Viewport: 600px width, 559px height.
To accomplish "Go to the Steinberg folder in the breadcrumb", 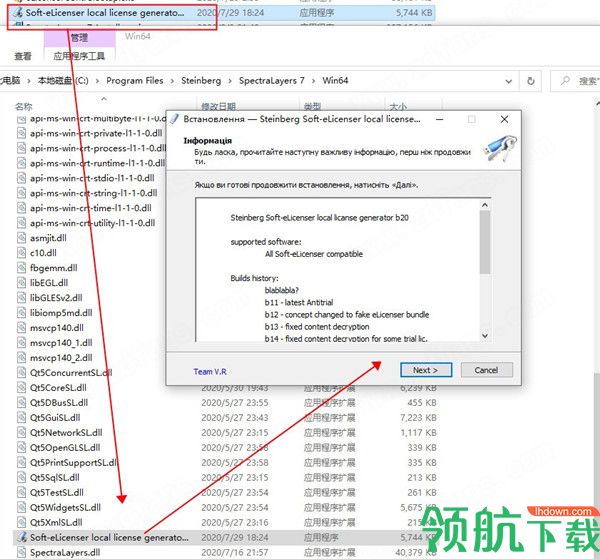I will [201, 81].
